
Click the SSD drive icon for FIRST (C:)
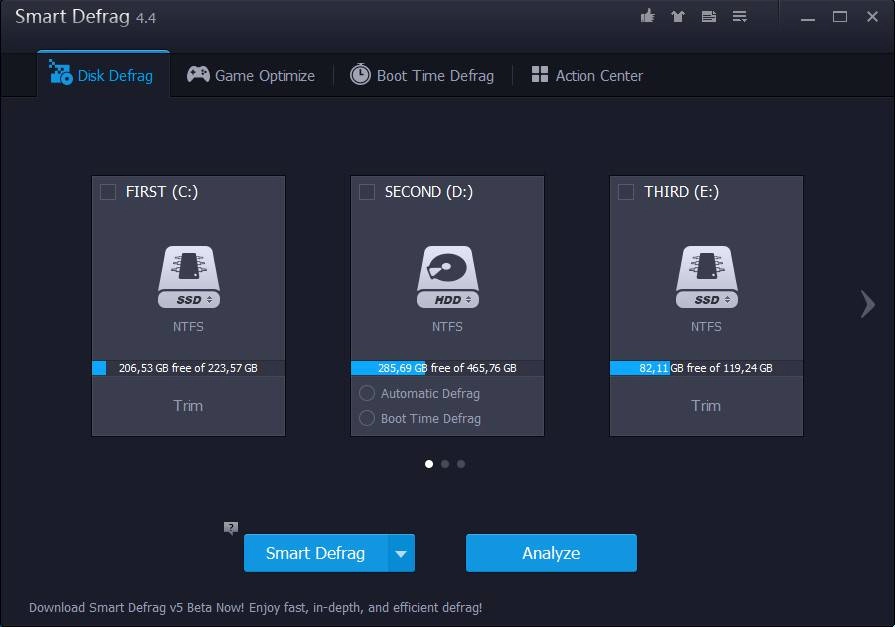[x=189, y=277]
